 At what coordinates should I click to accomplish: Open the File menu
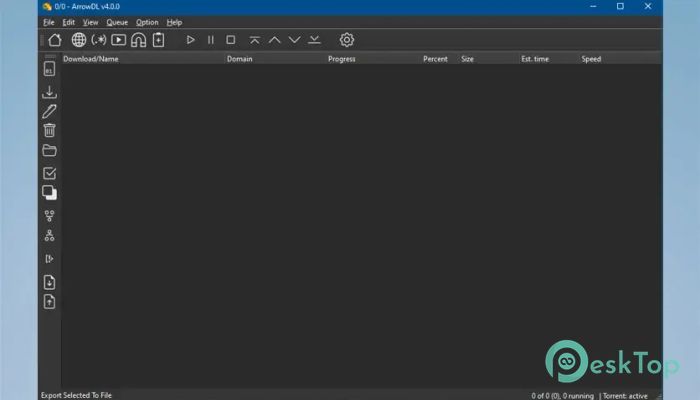(49, 22)
